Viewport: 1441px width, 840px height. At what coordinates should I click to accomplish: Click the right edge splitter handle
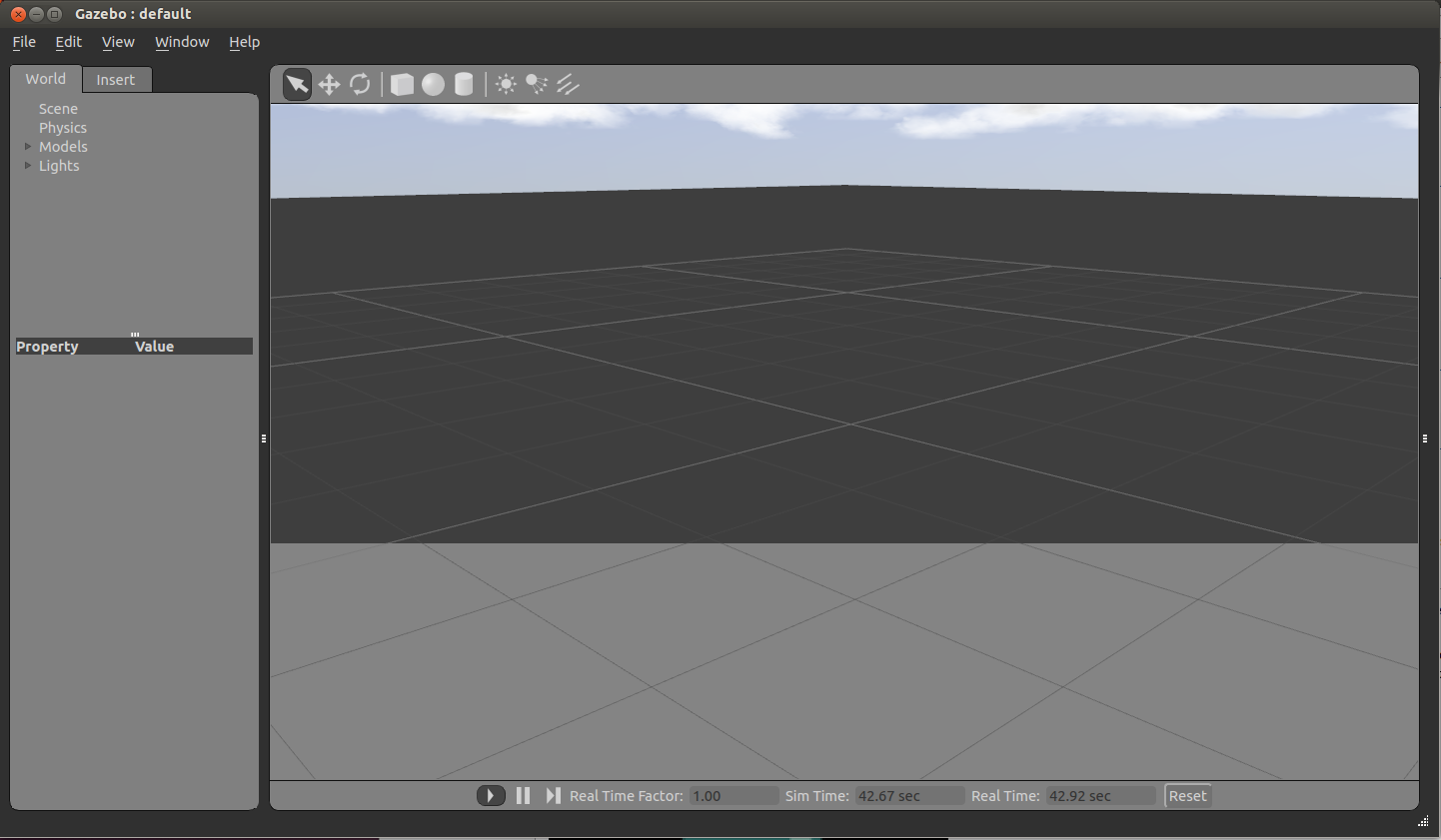[x=1425, y=438]
